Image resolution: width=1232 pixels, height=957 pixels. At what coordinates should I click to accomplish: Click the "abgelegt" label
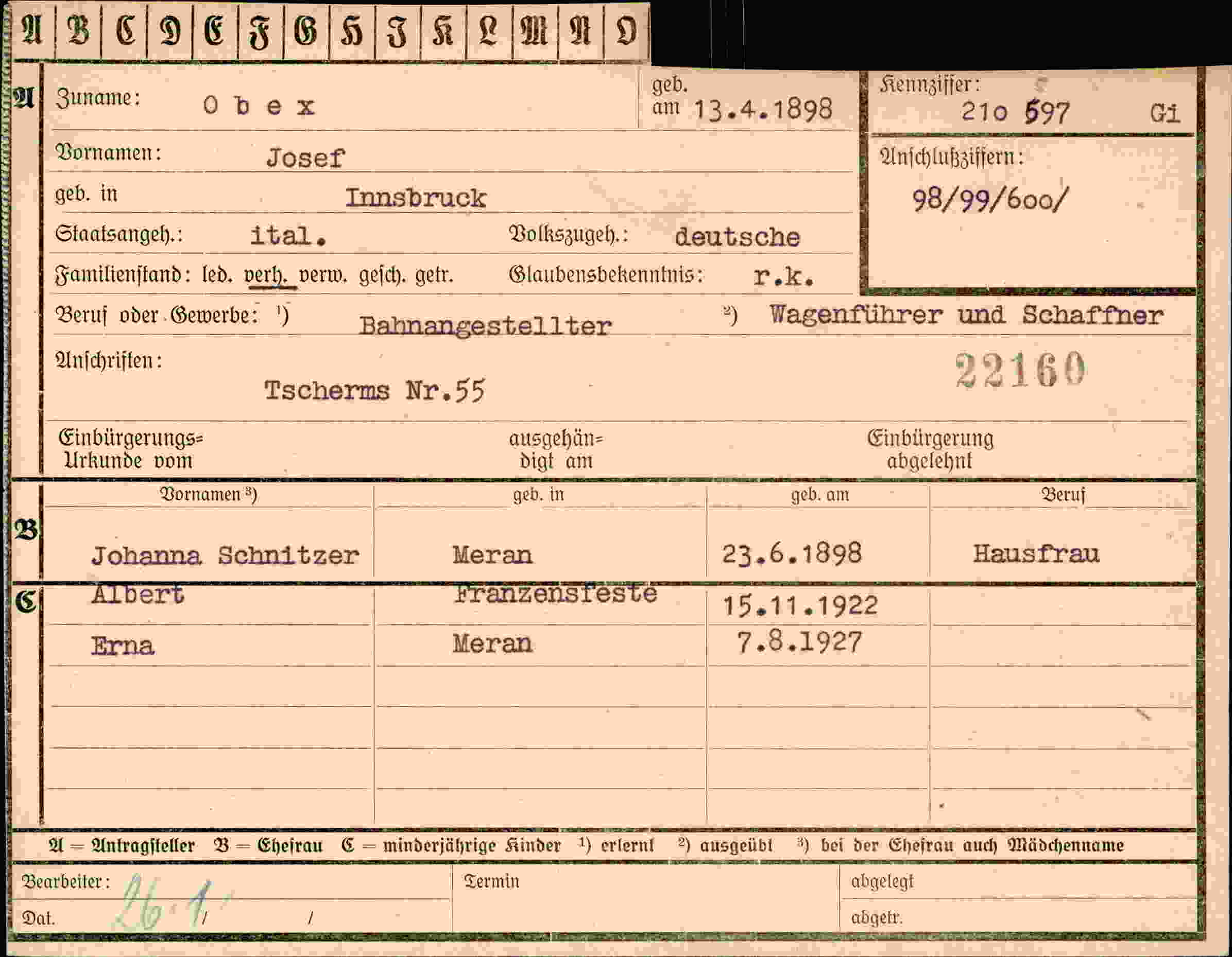[882, 881]
